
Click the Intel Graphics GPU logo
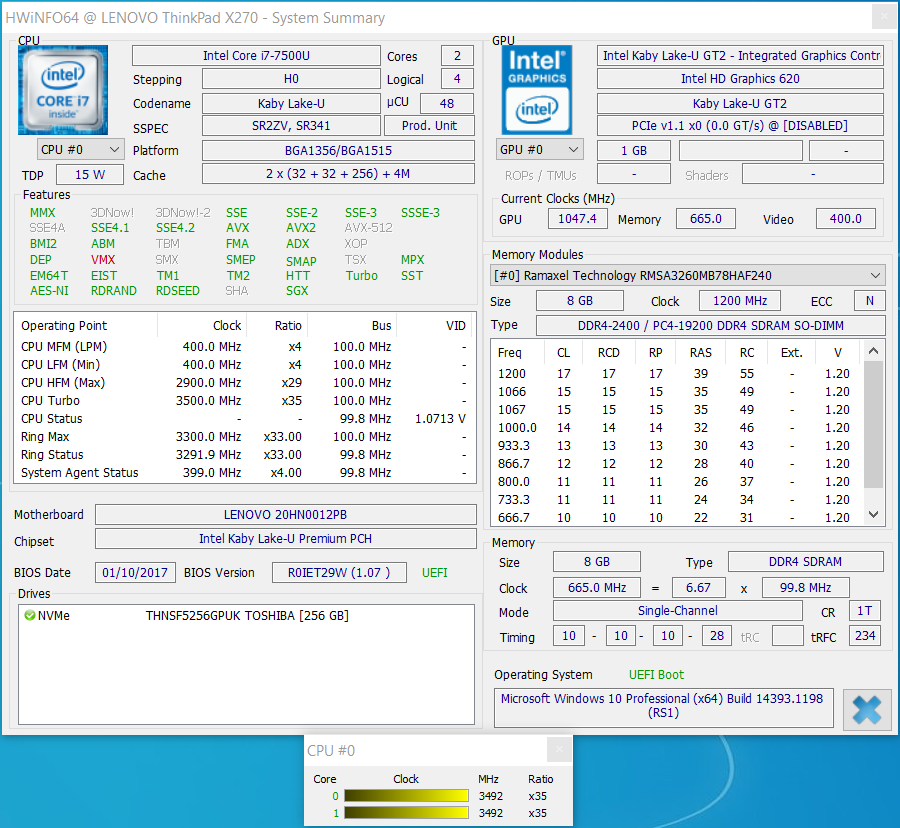537,90
